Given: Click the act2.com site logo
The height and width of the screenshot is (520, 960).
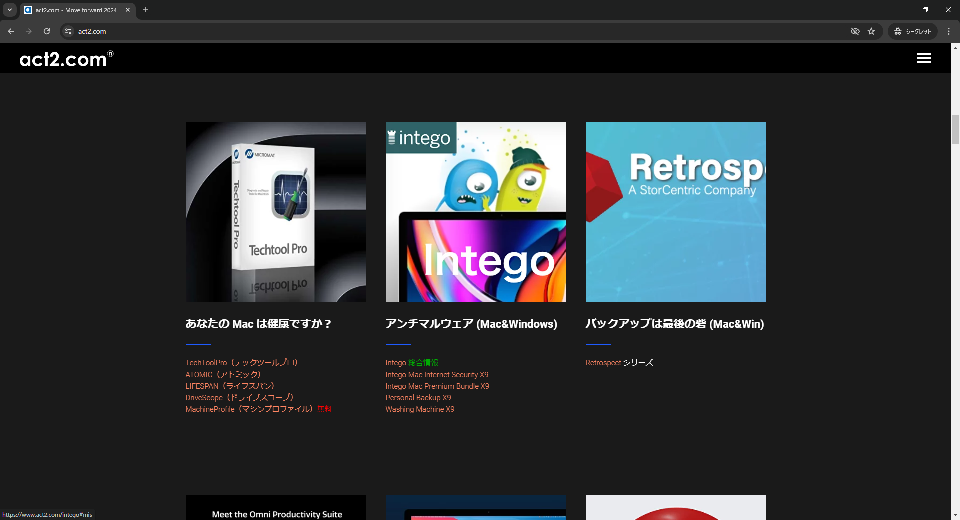Looking at the screenshot, I should (x=66, y=59).
